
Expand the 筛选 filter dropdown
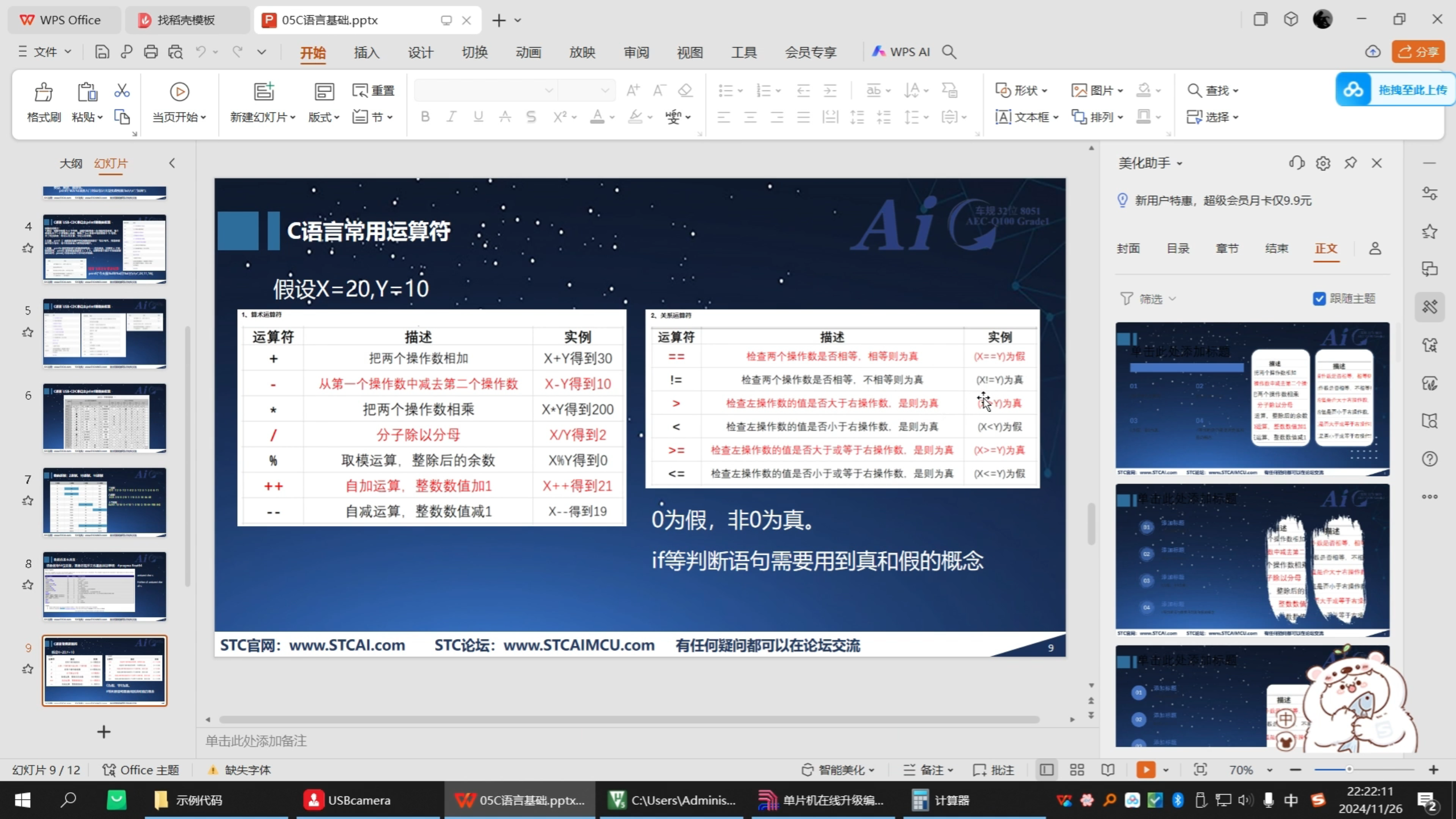(x=1149, y=299)
